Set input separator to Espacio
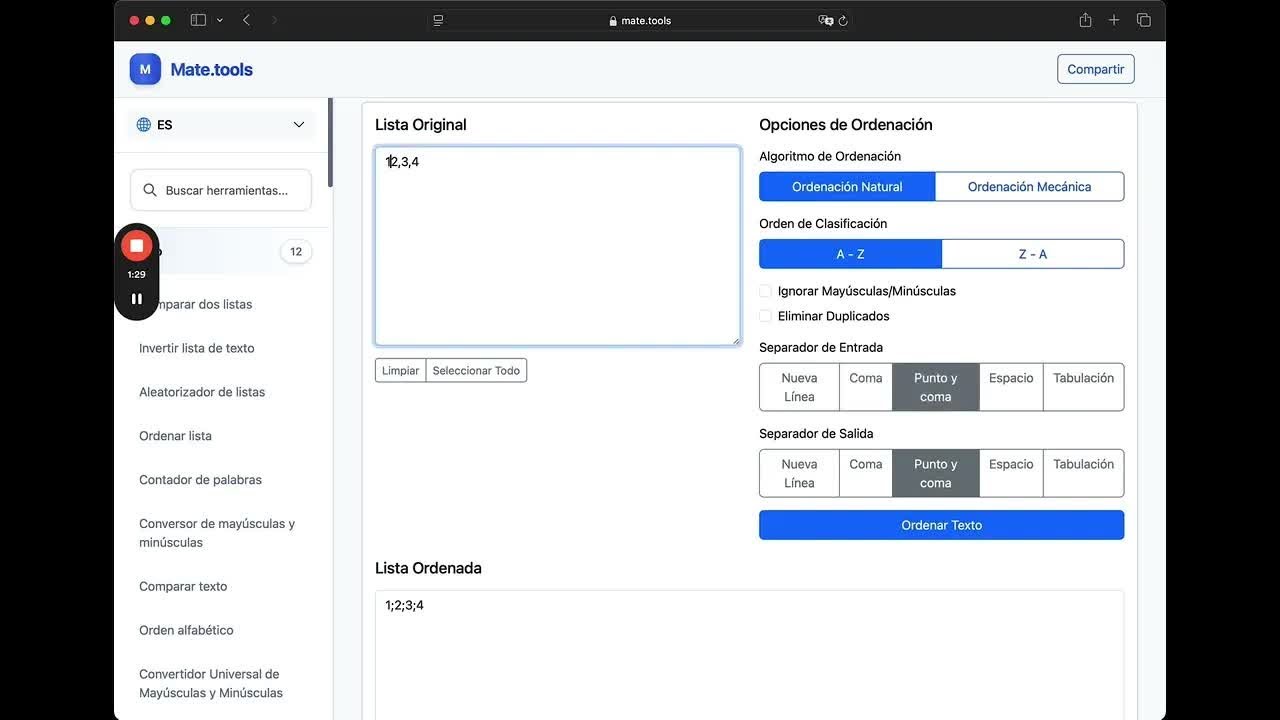1280x720 pixels. tap(1011, 387)
